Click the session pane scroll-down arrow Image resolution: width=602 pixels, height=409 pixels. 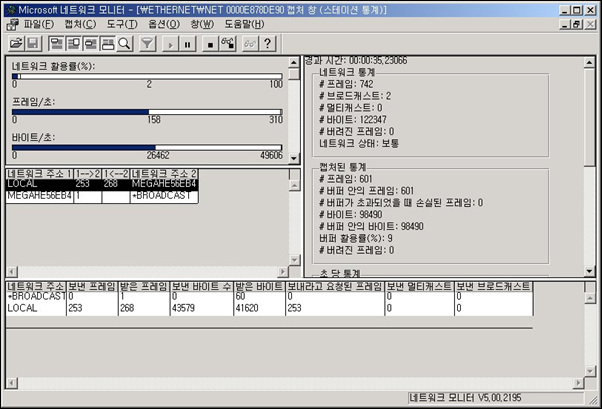coord(294,260)
